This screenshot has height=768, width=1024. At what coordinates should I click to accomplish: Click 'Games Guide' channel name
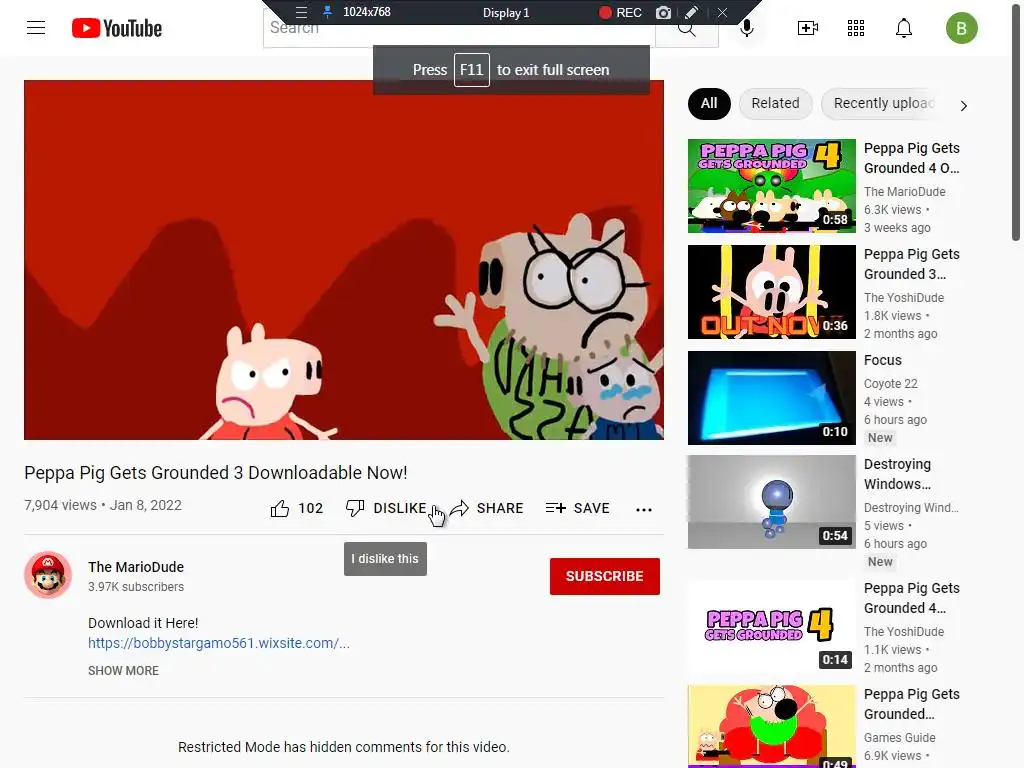[899, 737]
